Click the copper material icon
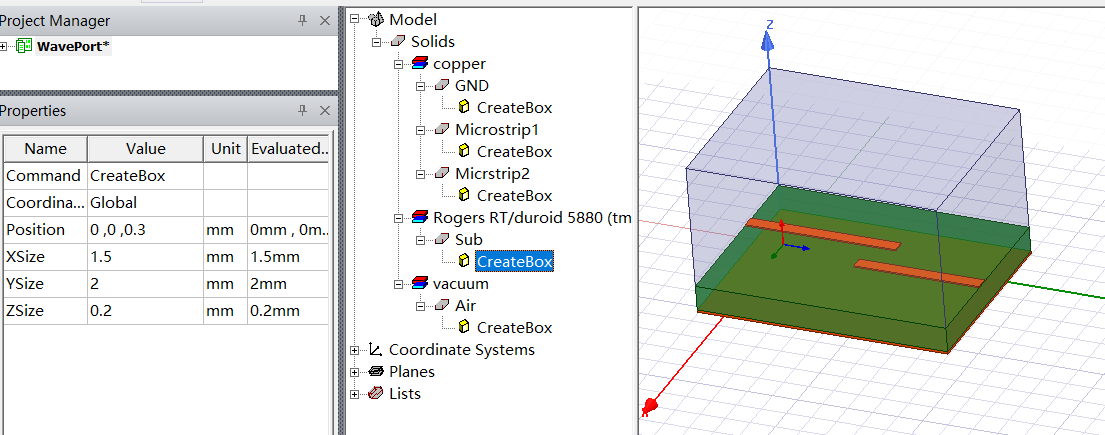This screenshot has height=435, width=1105. (x=420, y=63)
